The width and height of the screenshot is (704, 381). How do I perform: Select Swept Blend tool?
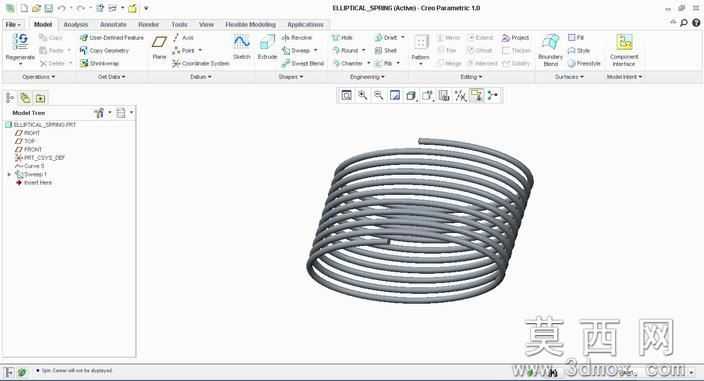pos(303,63)
